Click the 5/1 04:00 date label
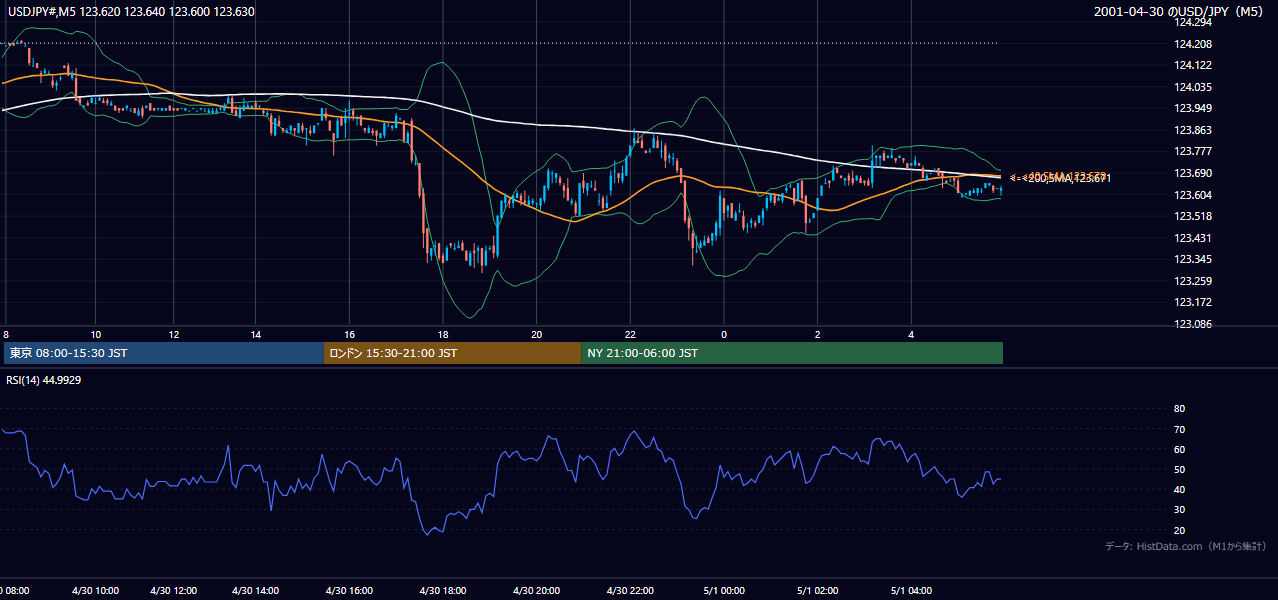This screenshot has height=600, width=1278. tap(911, 591)
